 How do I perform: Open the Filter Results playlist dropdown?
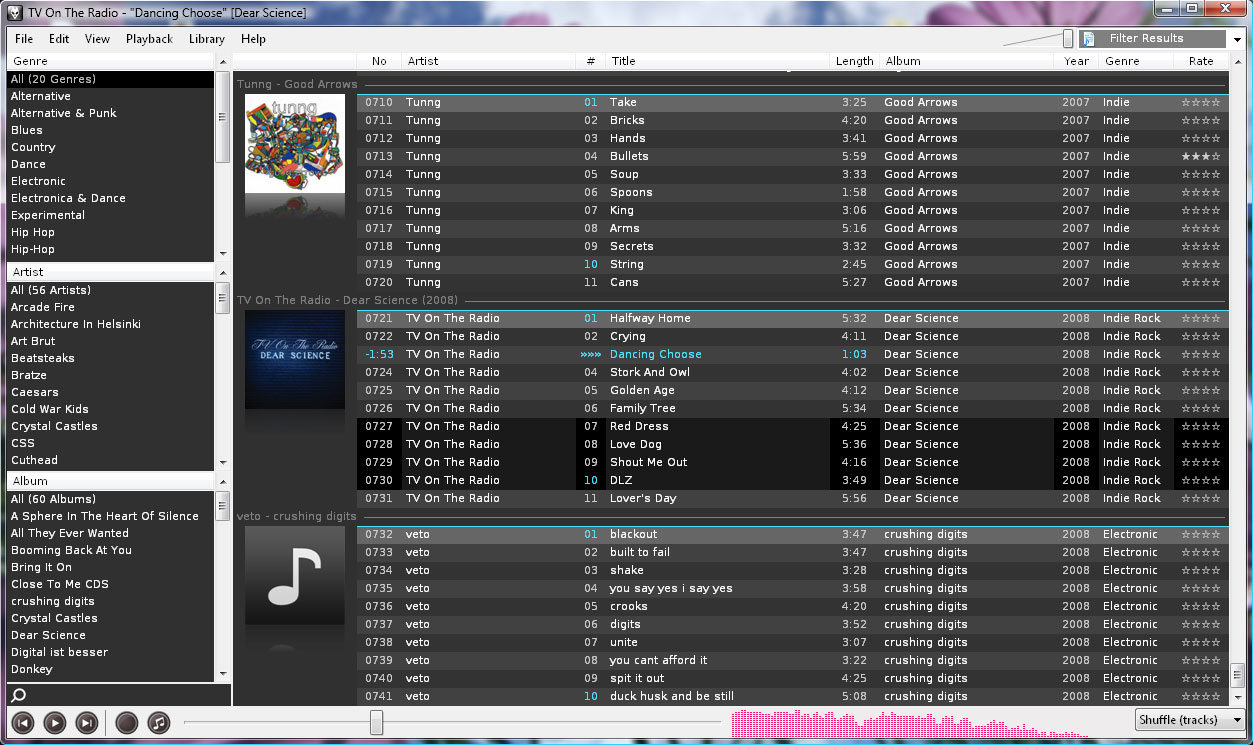pyautogui.click(x=1237, y=39)
